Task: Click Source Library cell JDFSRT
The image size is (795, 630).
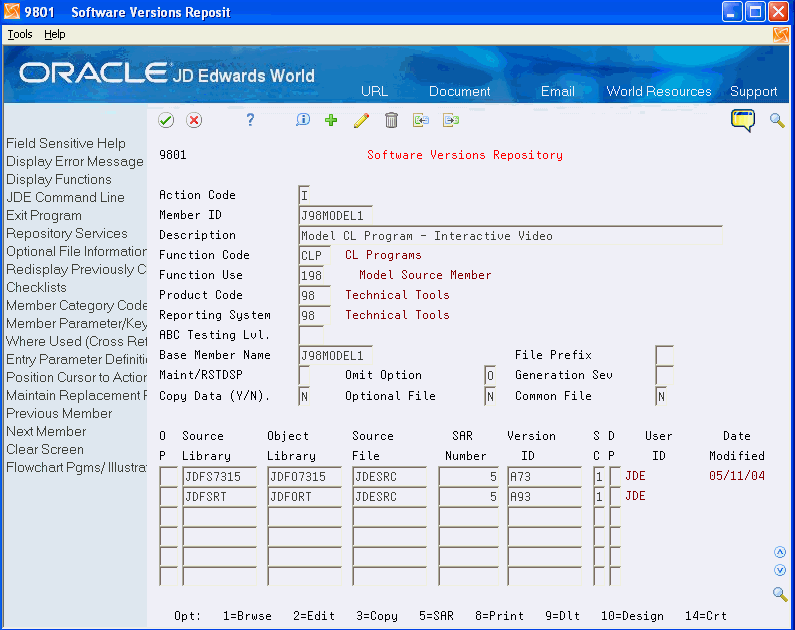Action: tap(220, 497)
